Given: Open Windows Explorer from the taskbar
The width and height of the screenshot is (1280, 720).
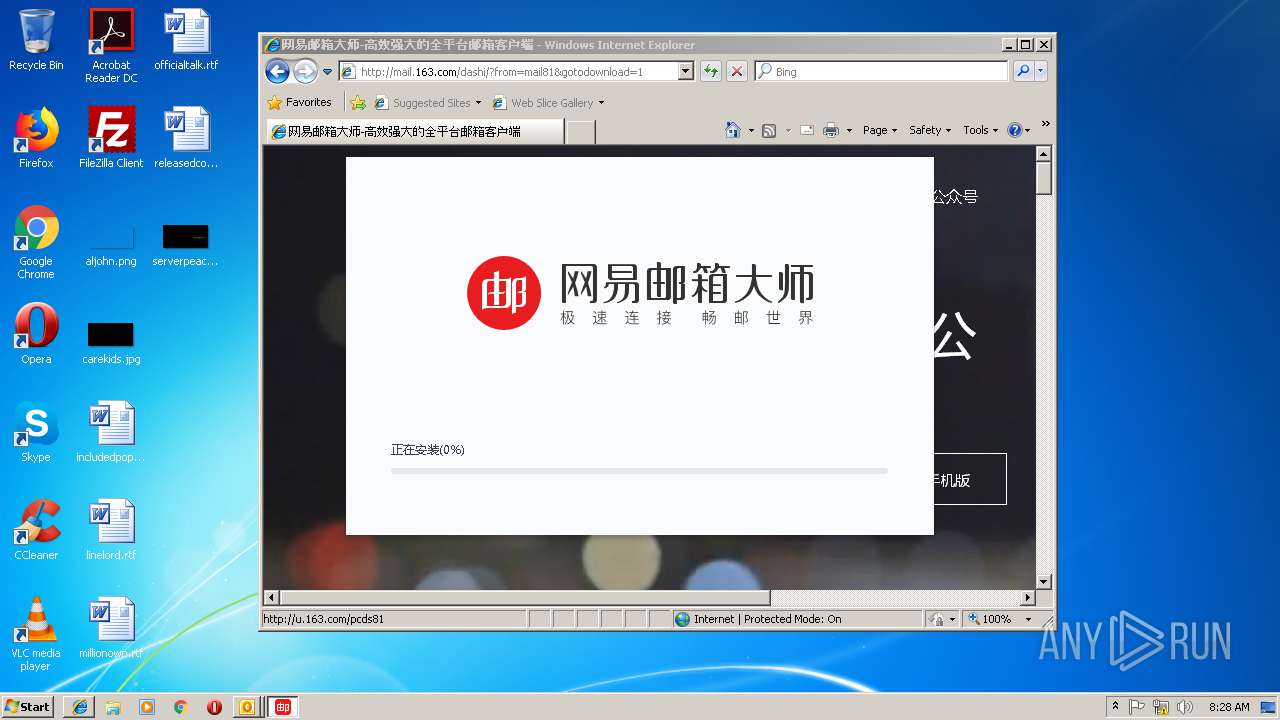Looking at the screenshot, I should click(x=113, y=706).
